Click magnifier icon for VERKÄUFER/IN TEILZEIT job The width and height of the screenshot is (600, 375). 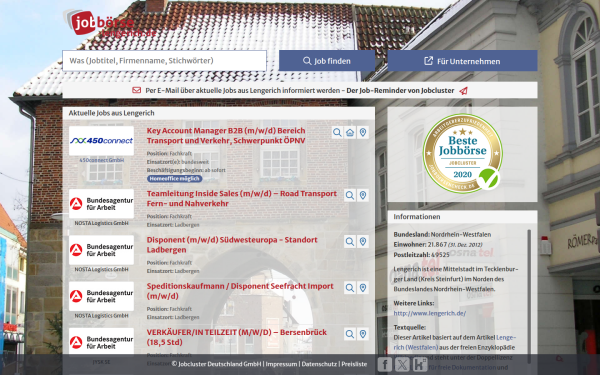coord(350,334)
